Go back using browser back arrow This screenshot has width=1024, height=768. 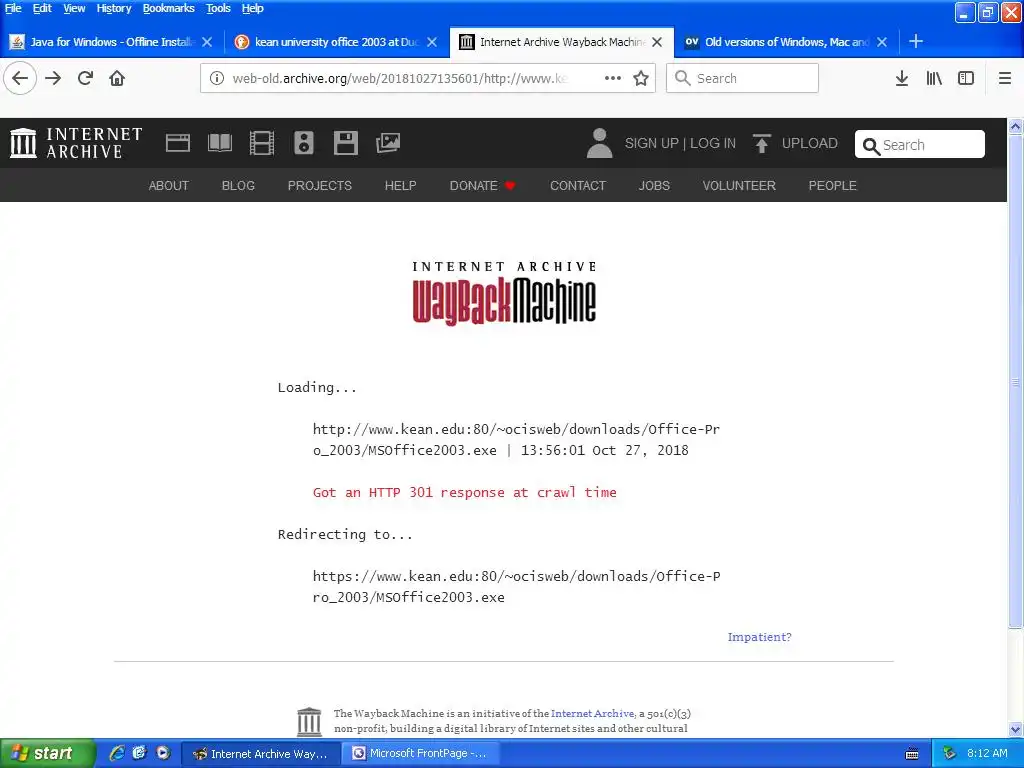pos(20,78)
